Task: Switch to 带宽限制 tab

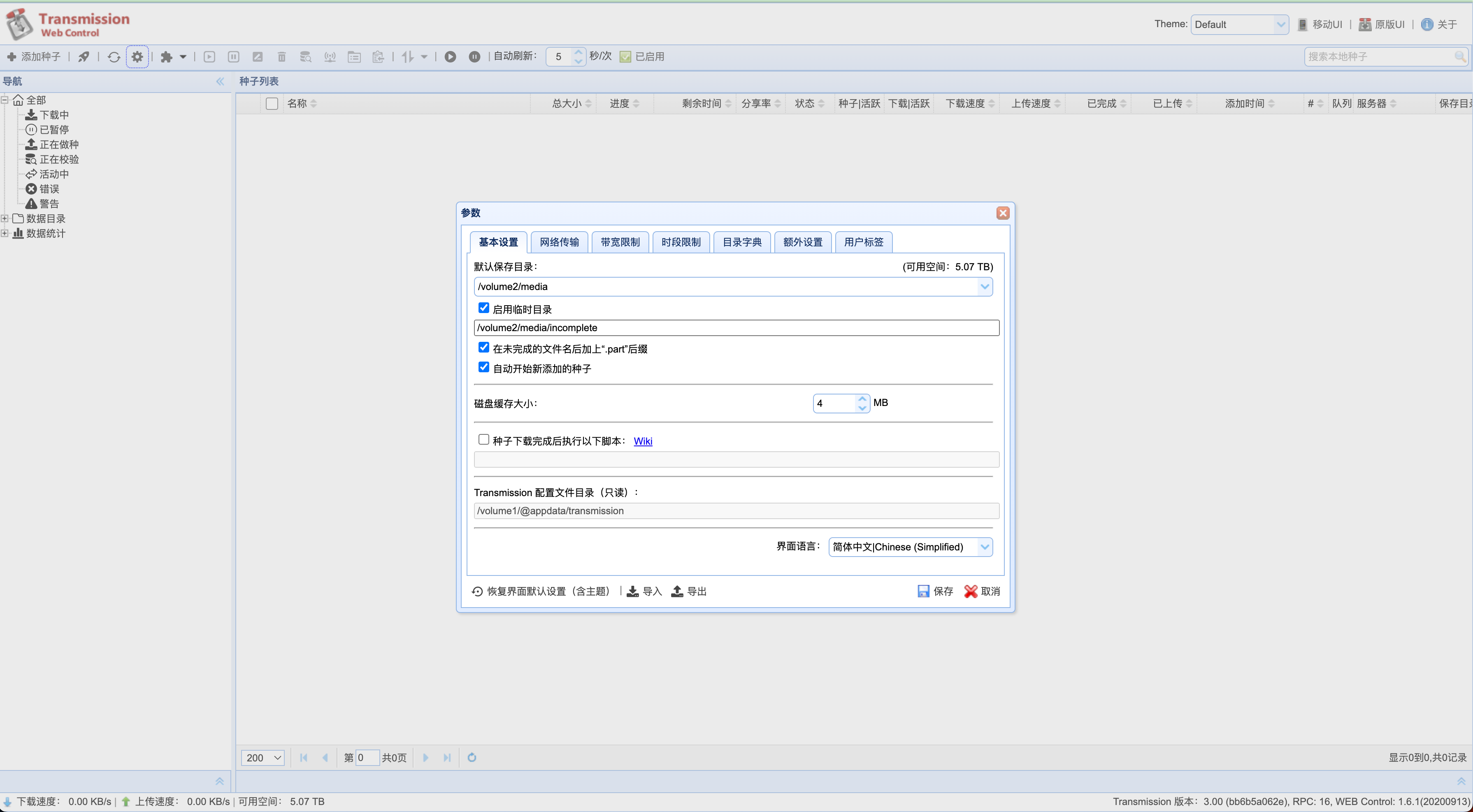Action: coord(620,242)
